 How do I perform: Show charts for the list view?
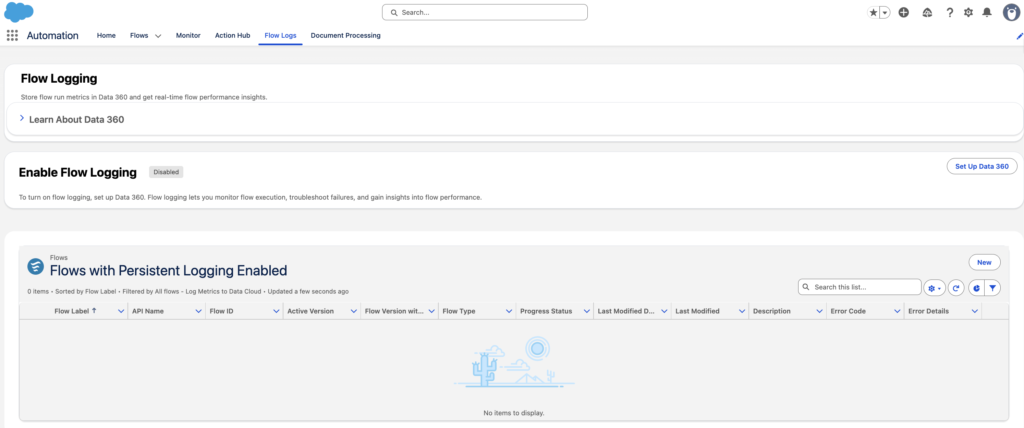tap(976, 288)
